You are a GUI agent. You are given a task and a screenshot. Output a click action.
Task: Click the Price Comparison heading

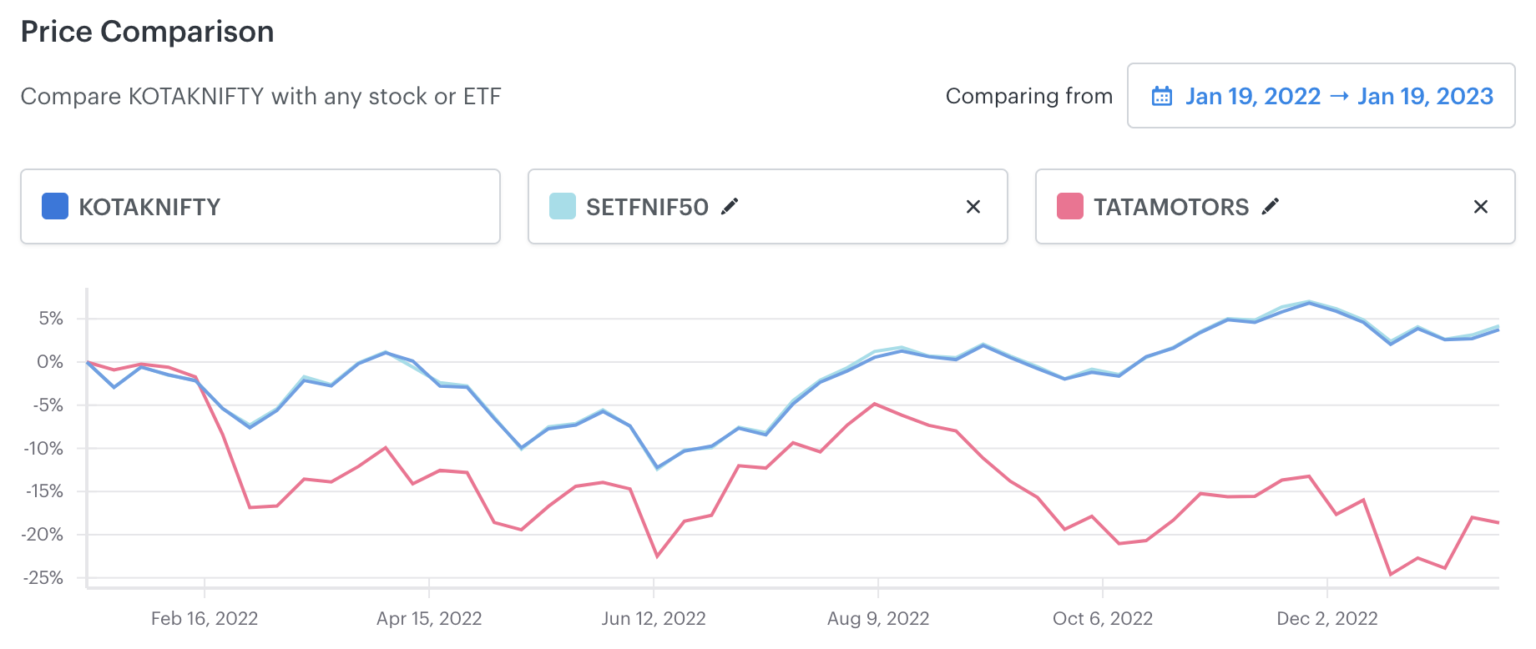click(147, 32)
